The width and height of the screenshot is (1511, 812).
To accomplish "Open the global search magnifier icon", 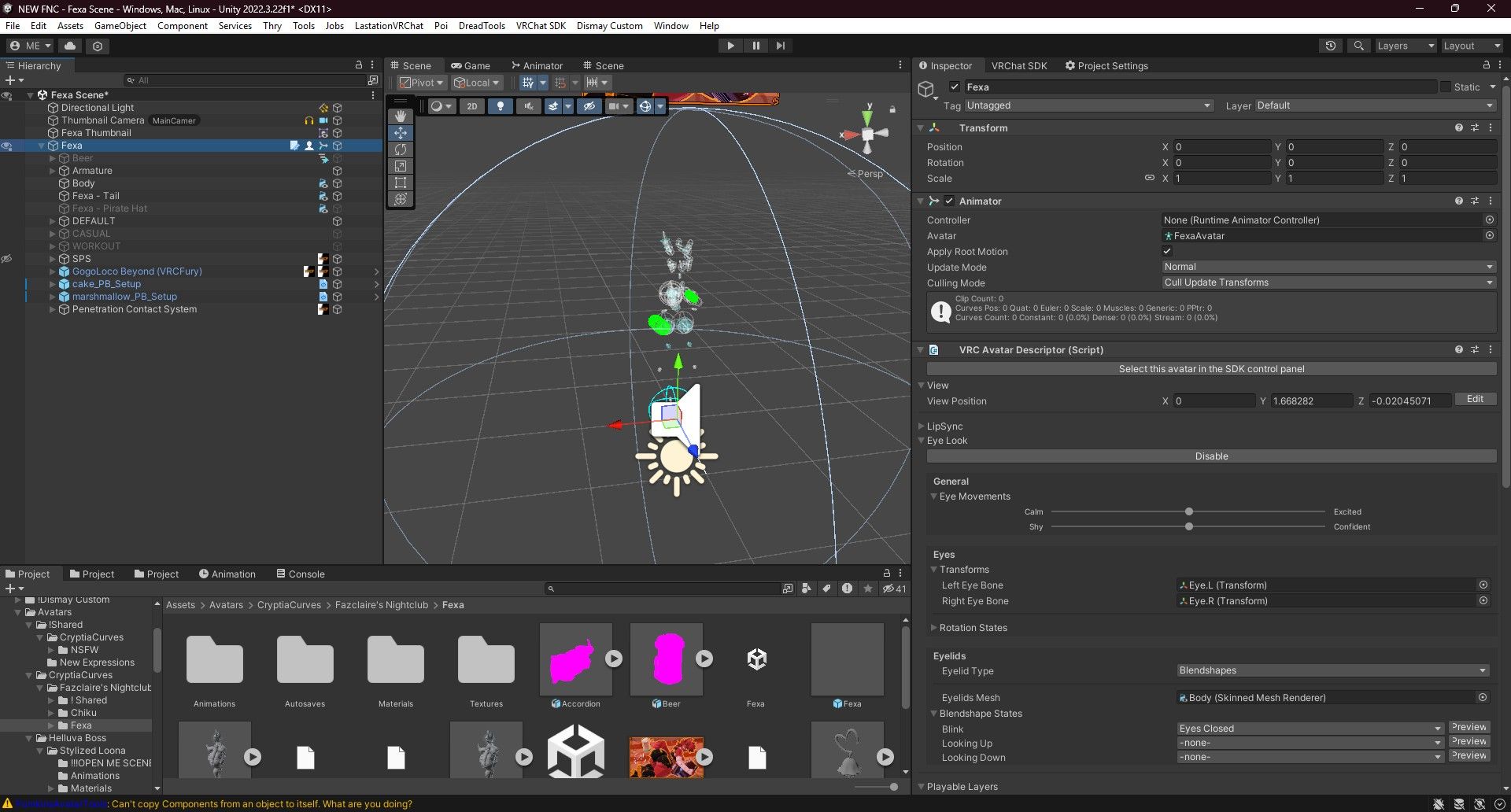I will [x=1358, y=46].
